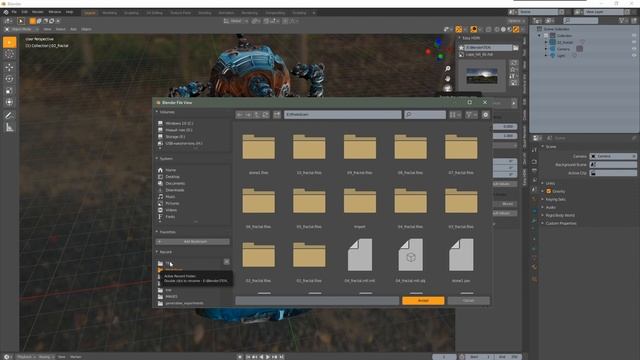Expand the Keying Sets panel

point(555,200)
